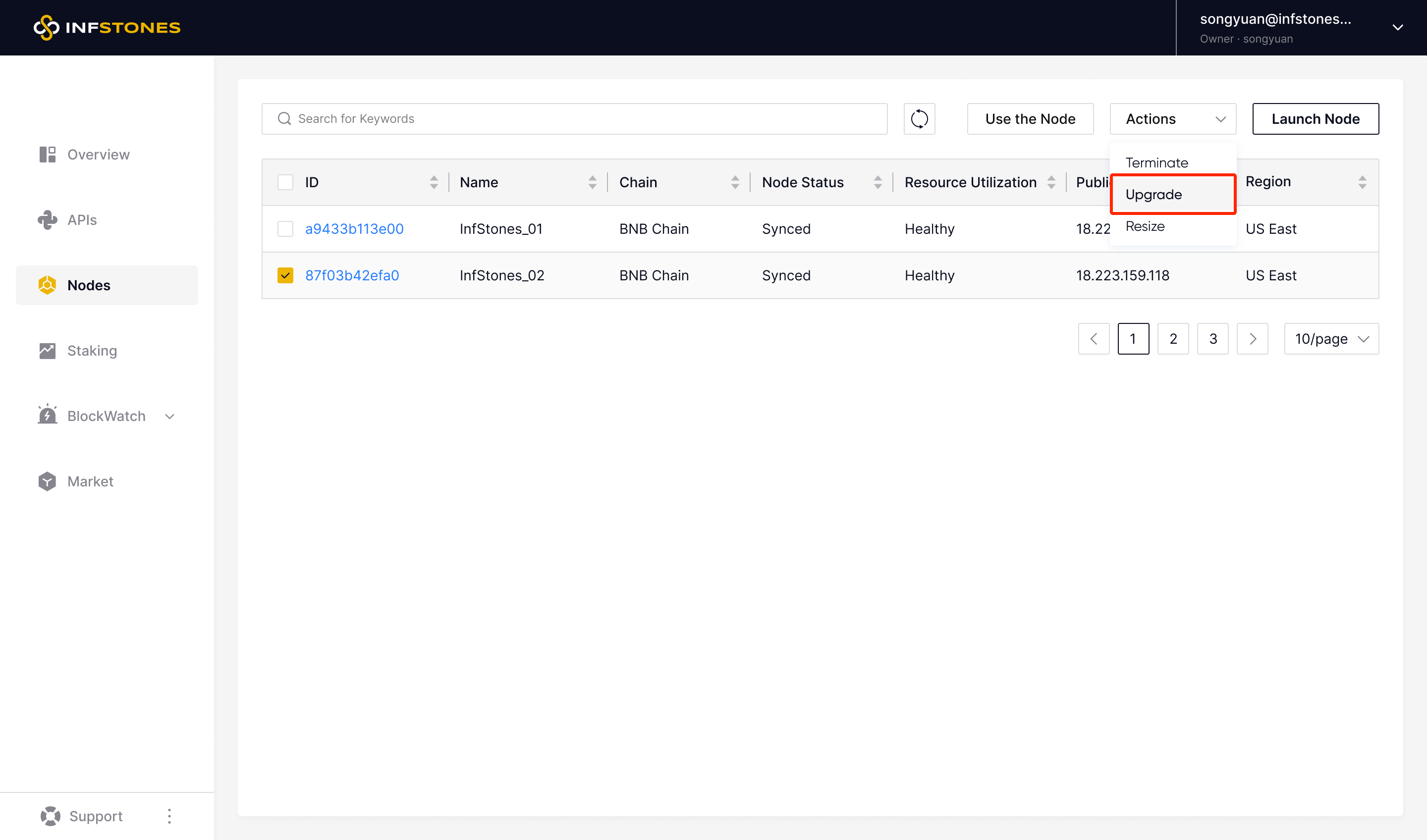This screenshot has height=840, width=1427.
Task: Go to page 2 of results
Action: pyautogui.click(x=1173, y=338)
